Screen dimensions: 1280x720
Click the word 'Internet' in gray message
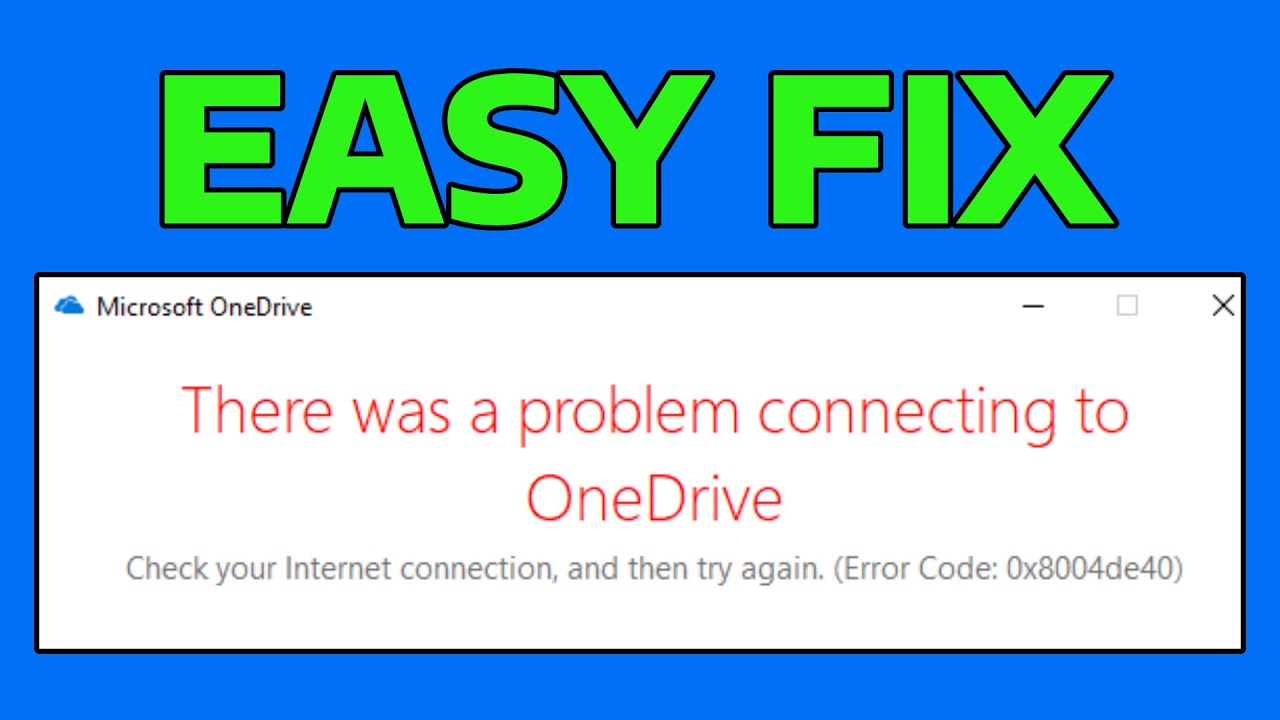click(x=338, y=570)
